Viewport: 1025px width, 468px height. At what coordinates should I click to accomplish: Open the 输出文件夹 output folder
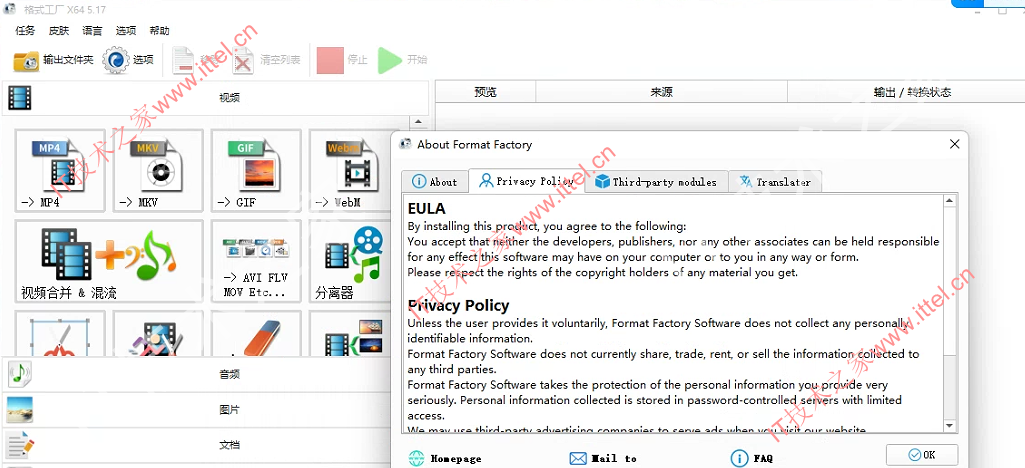click(54, 60)
